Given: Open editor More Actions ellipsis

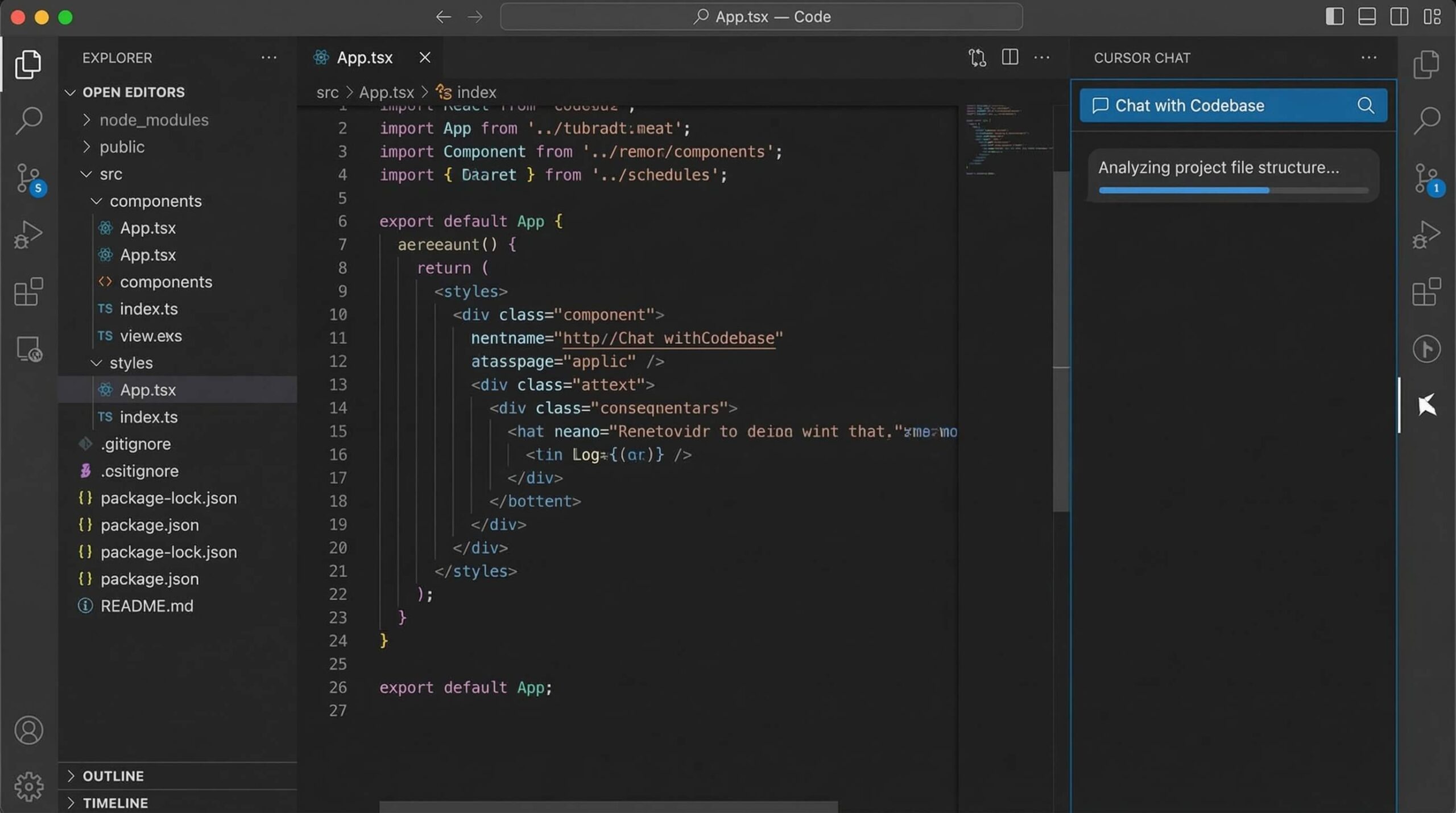Looking at the screenshot, I should coord(1041,57).
